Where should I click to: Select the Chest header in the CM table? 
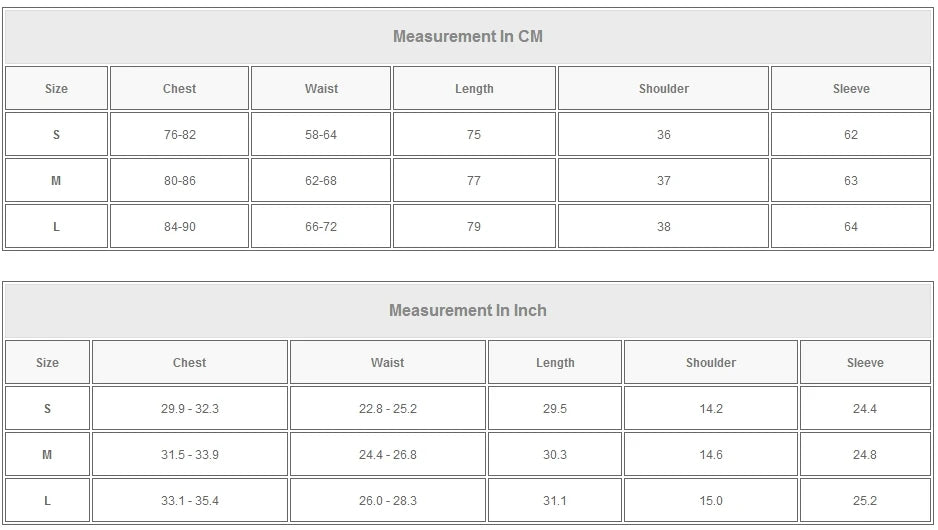180,89
